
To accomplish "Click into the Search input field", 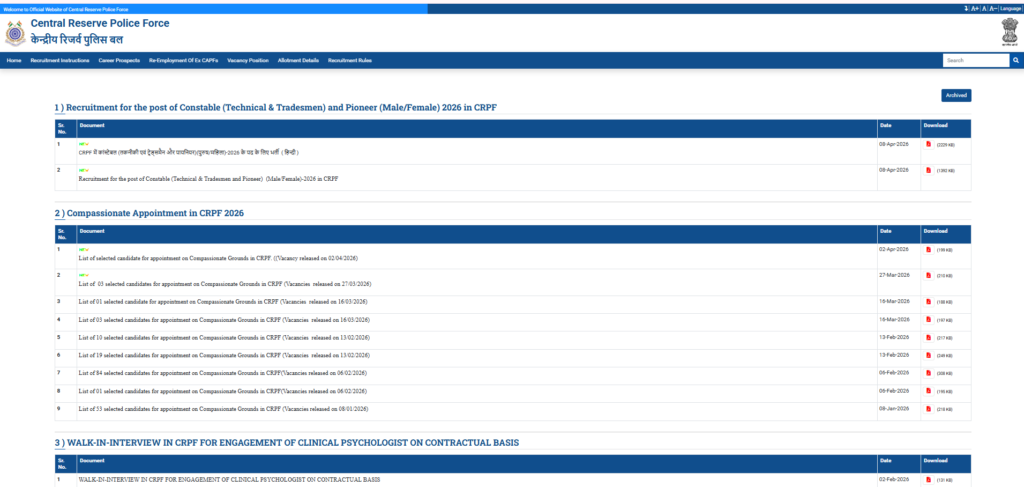I will (975, 60).
